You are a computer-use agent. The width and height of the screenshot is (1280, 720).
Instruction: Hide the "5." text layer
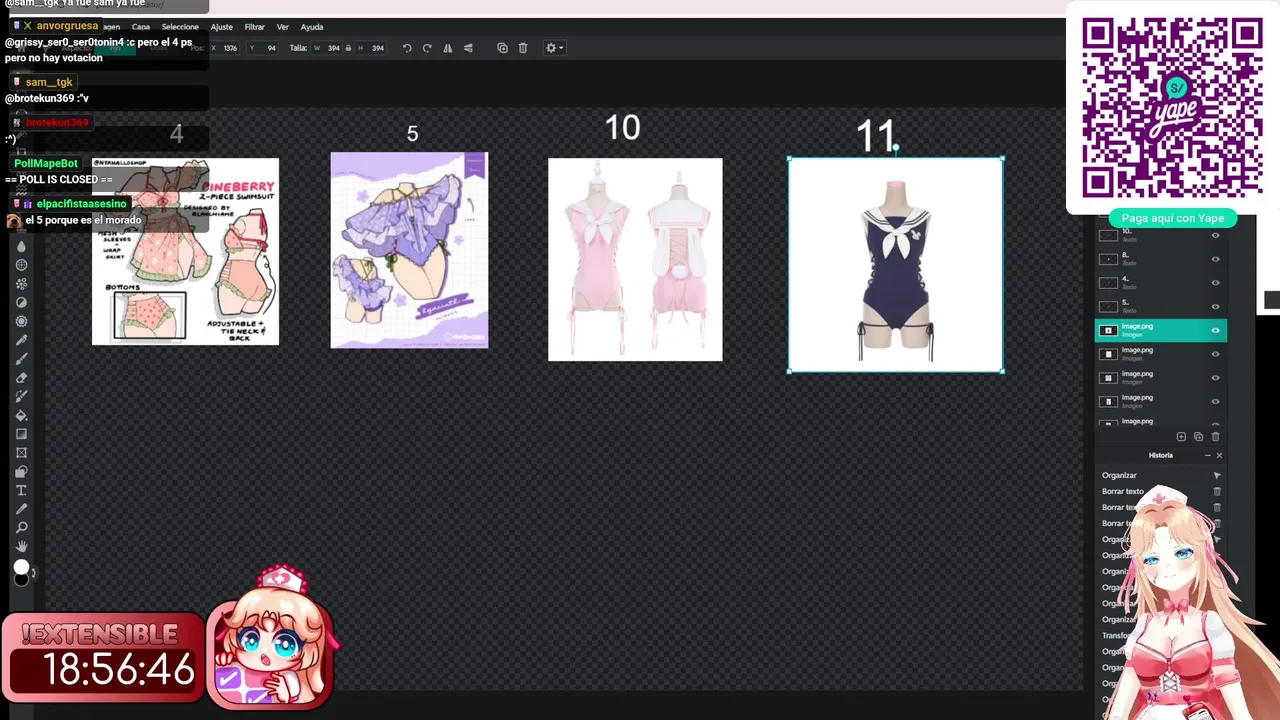(x=1216, y=307)
